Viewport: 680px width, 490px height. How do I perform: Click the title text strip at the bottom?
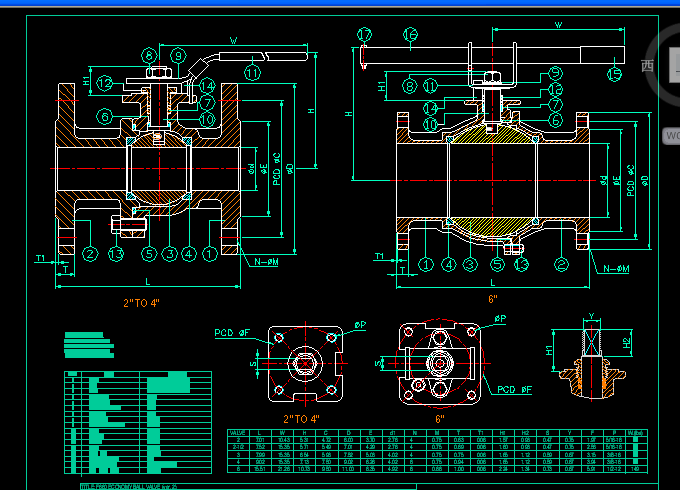coord(128,487)
